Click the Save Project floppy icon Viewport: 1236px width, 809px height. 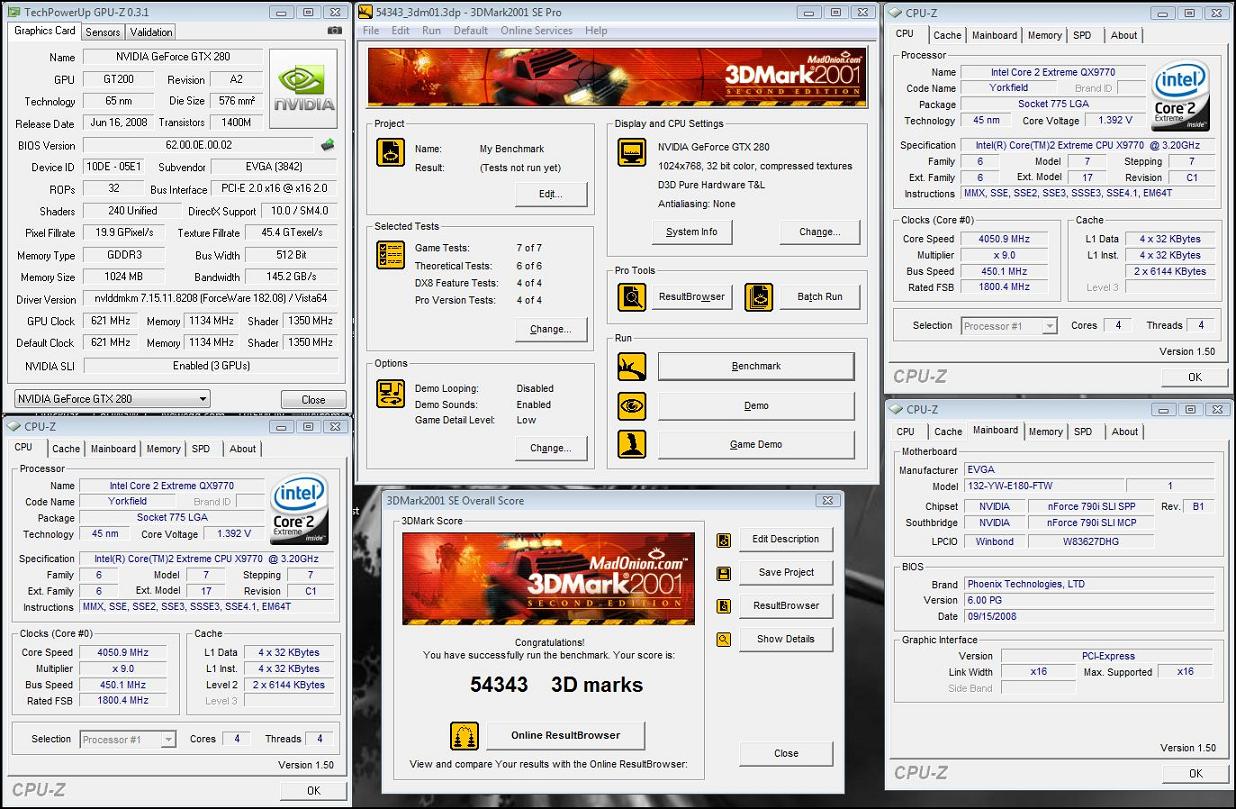coord(724,573)
